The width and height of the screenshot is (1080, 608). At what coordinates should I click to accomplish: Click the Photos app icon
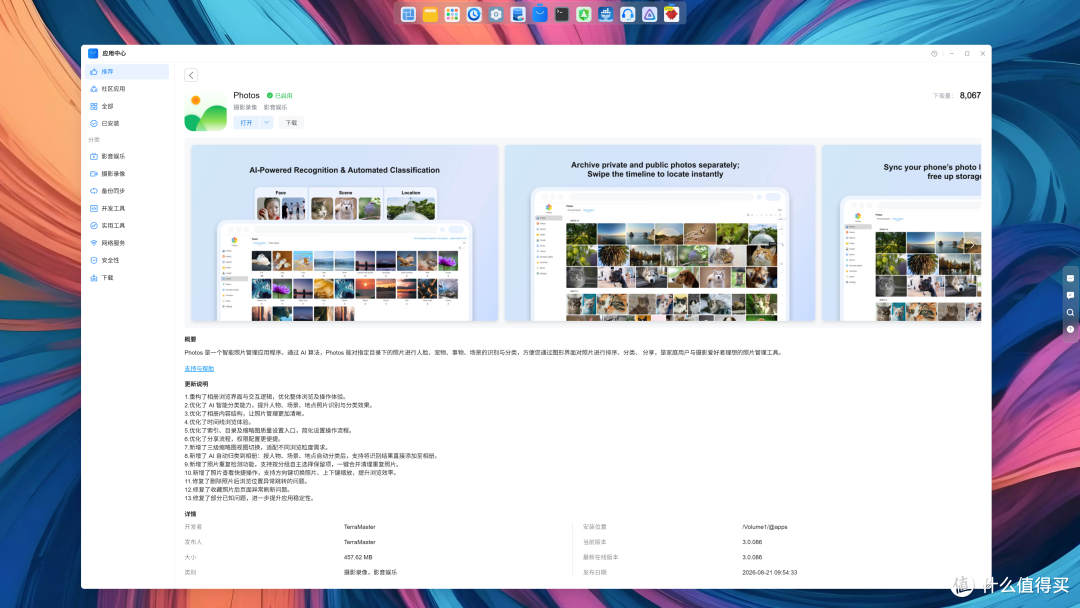[x=205, y=110]
